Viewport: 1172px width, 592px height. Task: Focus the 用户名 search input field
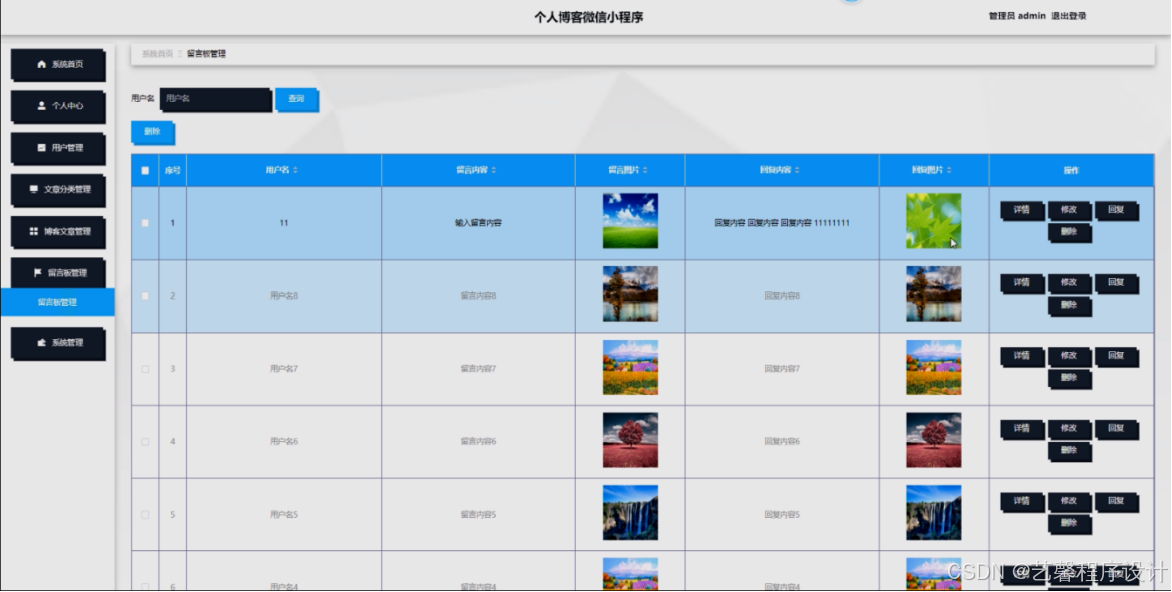point(216,99)
